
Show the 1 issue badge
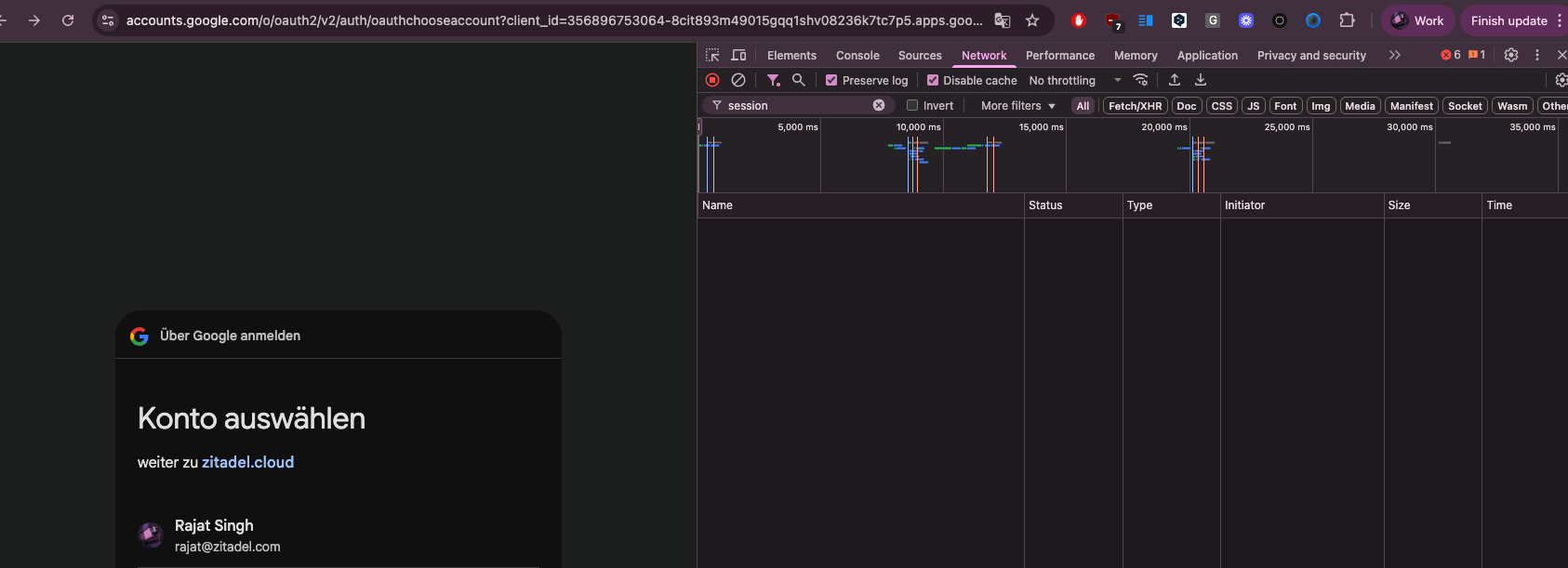(1477, 55)
